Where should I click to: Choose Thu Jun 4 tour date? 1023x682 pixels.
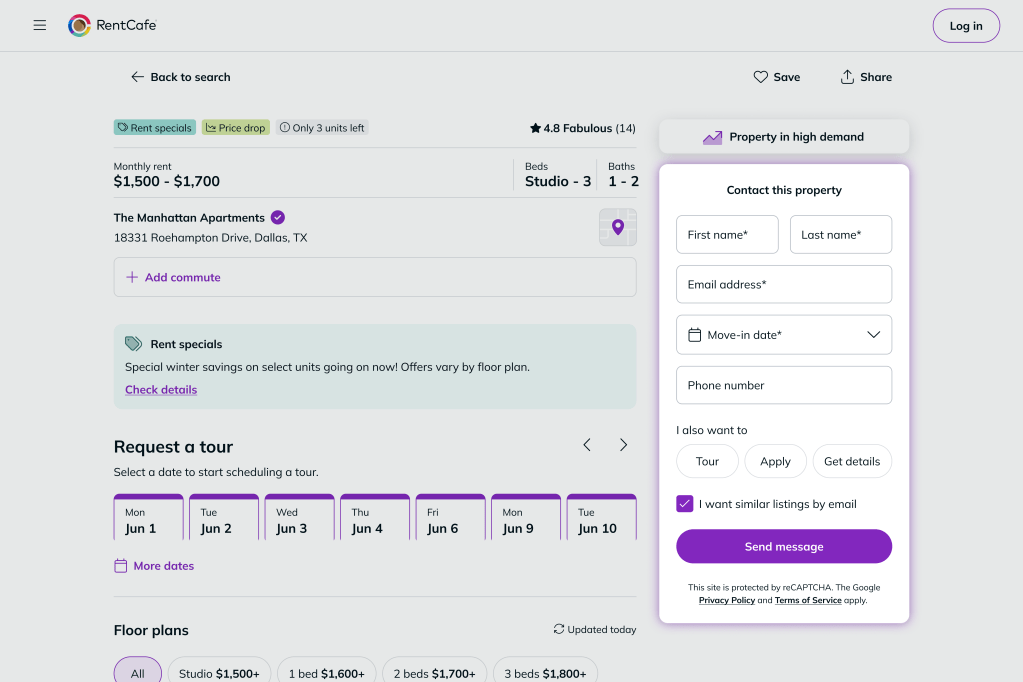375,518
